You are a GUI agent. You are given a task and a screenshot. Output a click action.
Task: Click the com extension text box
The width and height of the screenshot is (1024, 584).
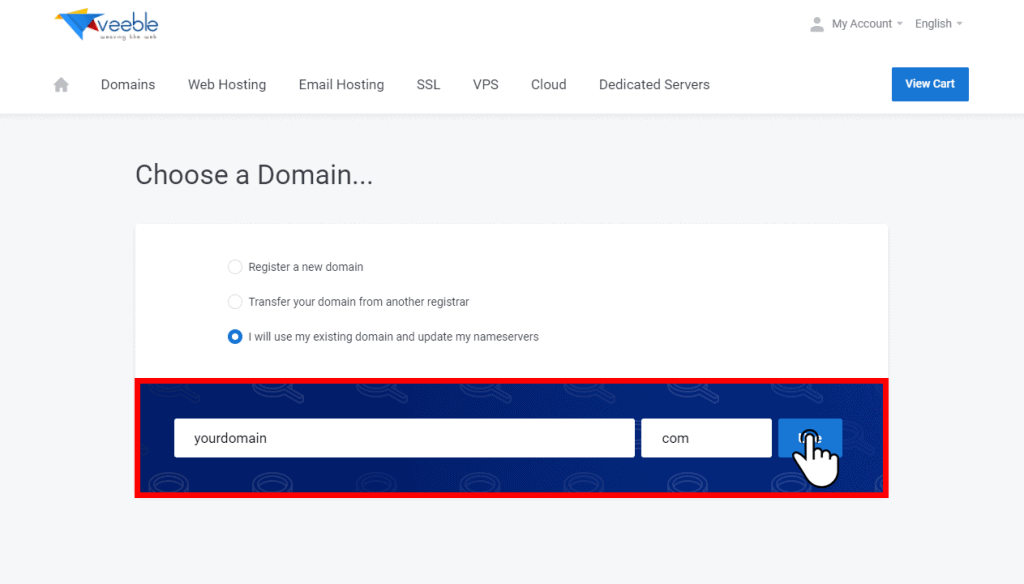pos(706,437)
